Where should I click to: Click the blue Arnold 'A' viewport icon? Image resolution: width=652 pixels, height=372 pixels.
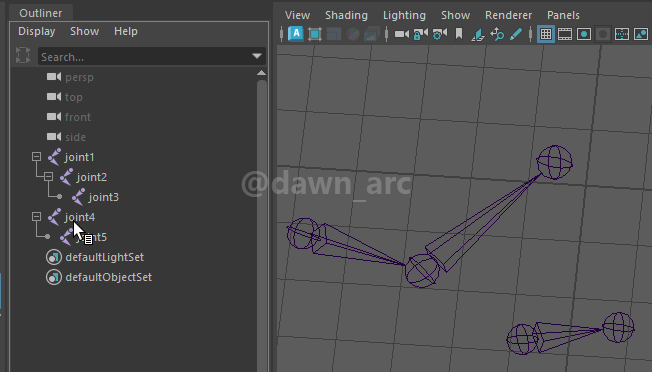pyautogui.click(x=296, y=34)
